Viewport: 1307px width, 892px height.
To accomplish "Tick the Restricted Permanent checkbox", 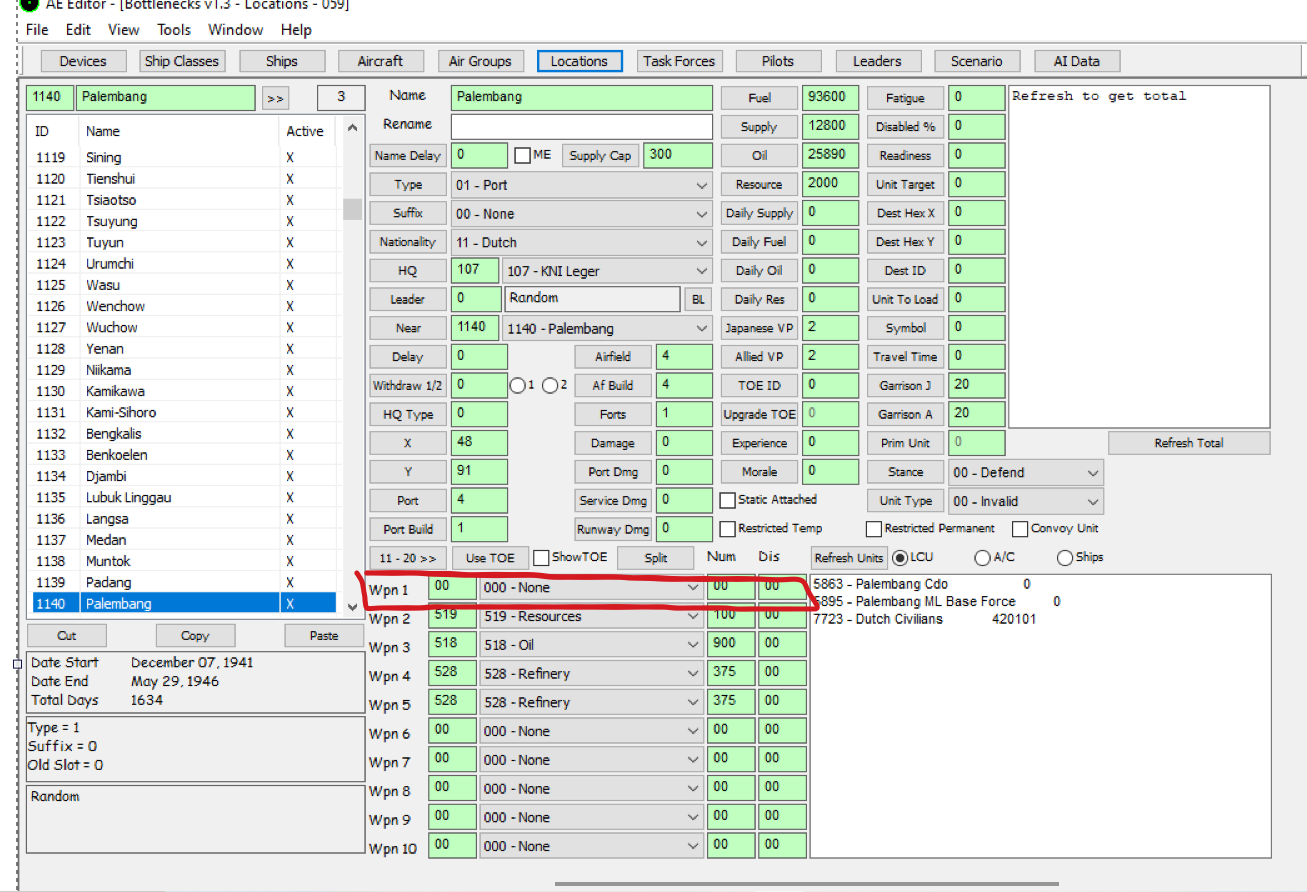I will tap(874, 529).
